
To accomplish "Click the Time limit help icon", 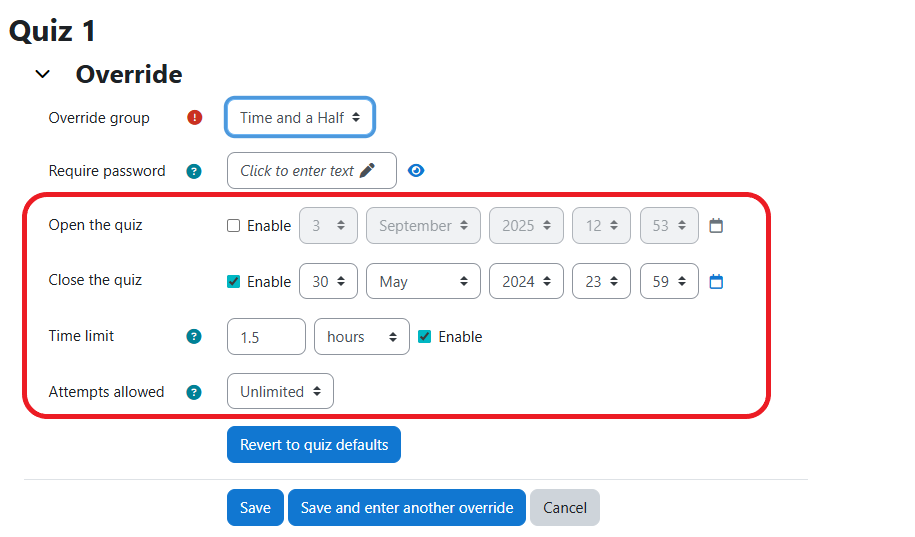I will pyautogui.click(x=194, y=337).
